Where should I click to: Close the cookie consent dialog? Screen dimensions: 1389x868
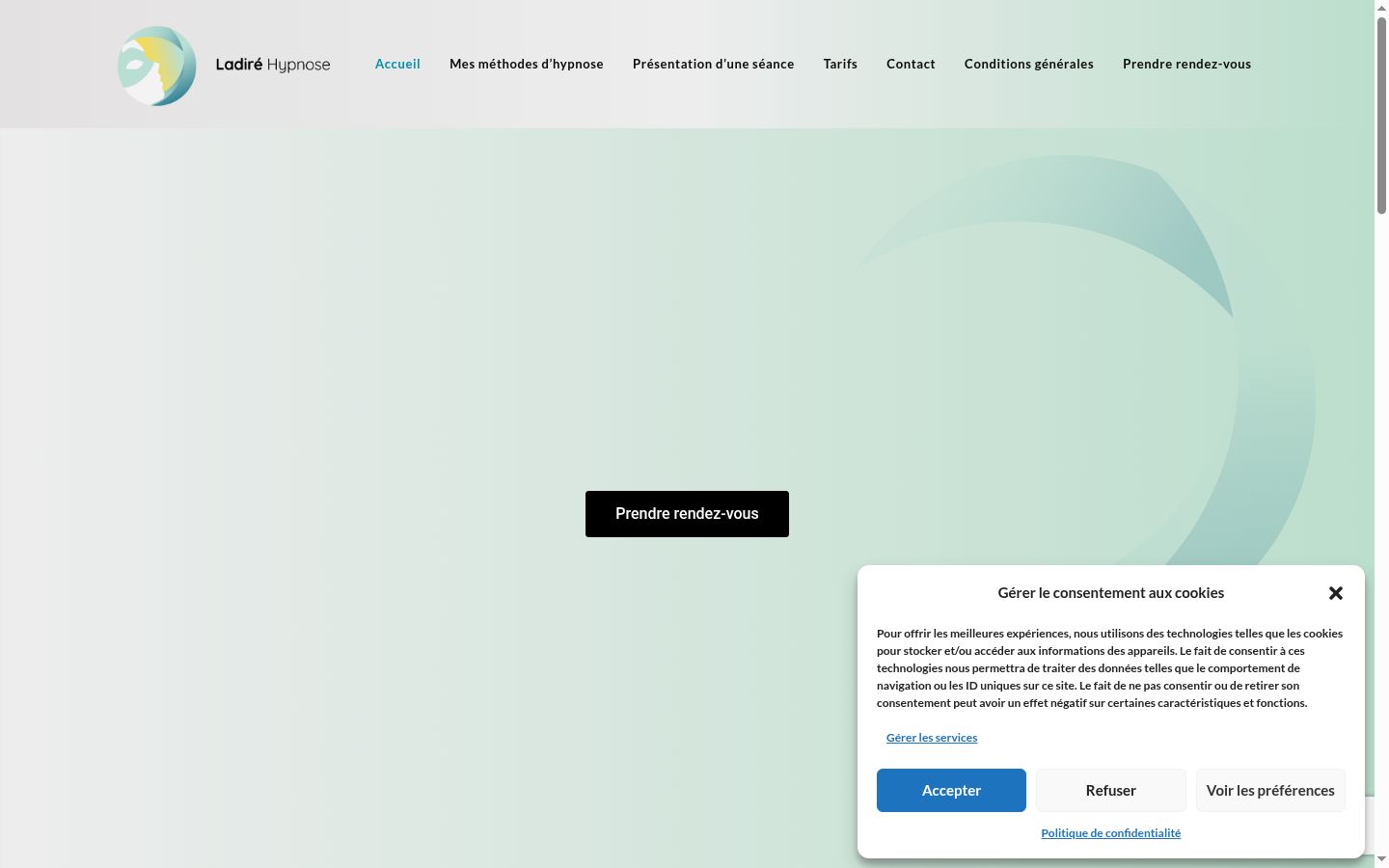click(1336, 593)
